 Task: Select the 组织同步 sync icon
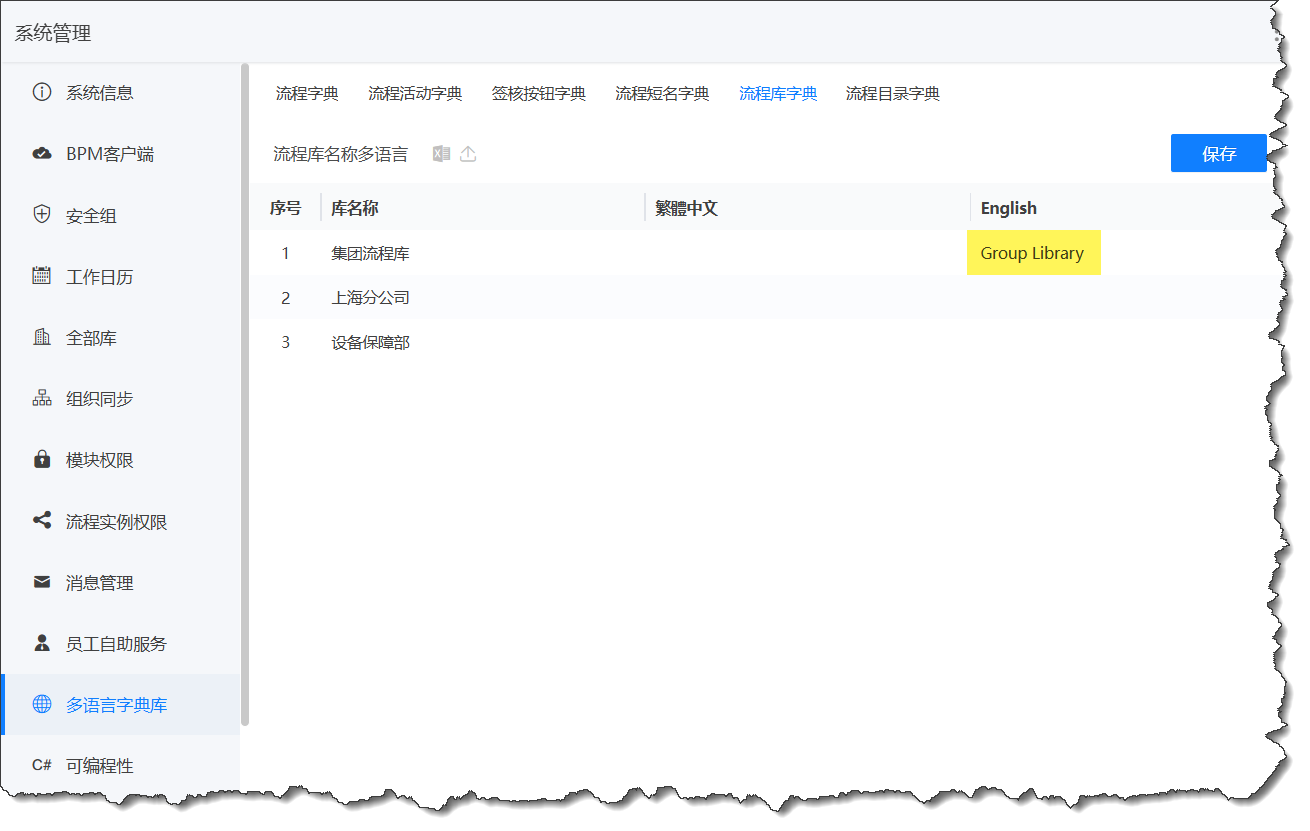[41, 397]
